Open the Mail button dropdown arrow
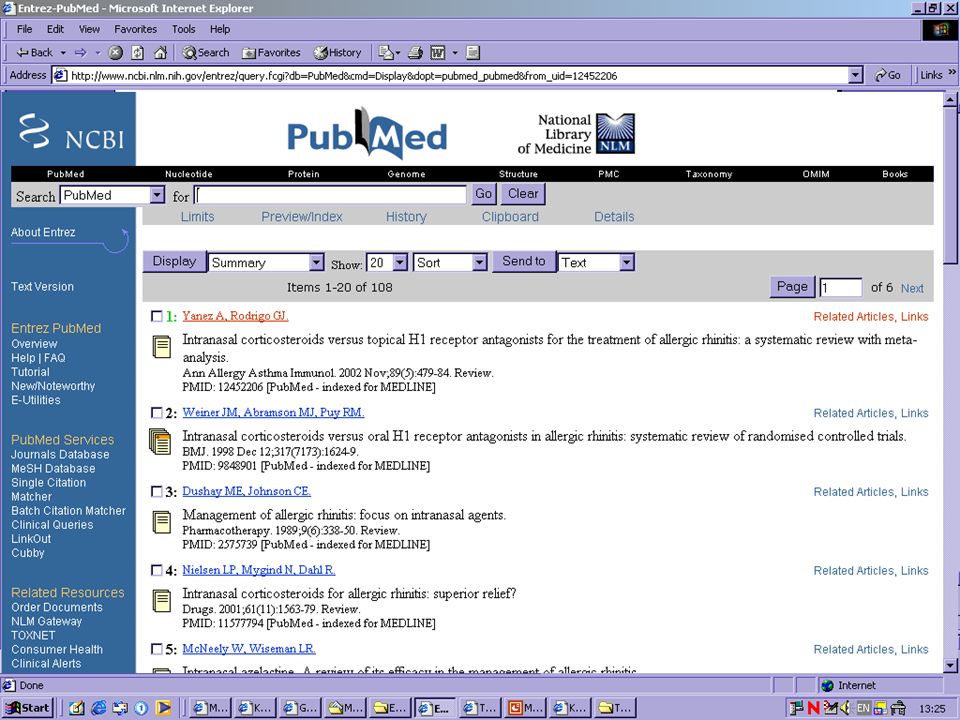The width and height of the screenshot is (960, 720). coord(398,53)
